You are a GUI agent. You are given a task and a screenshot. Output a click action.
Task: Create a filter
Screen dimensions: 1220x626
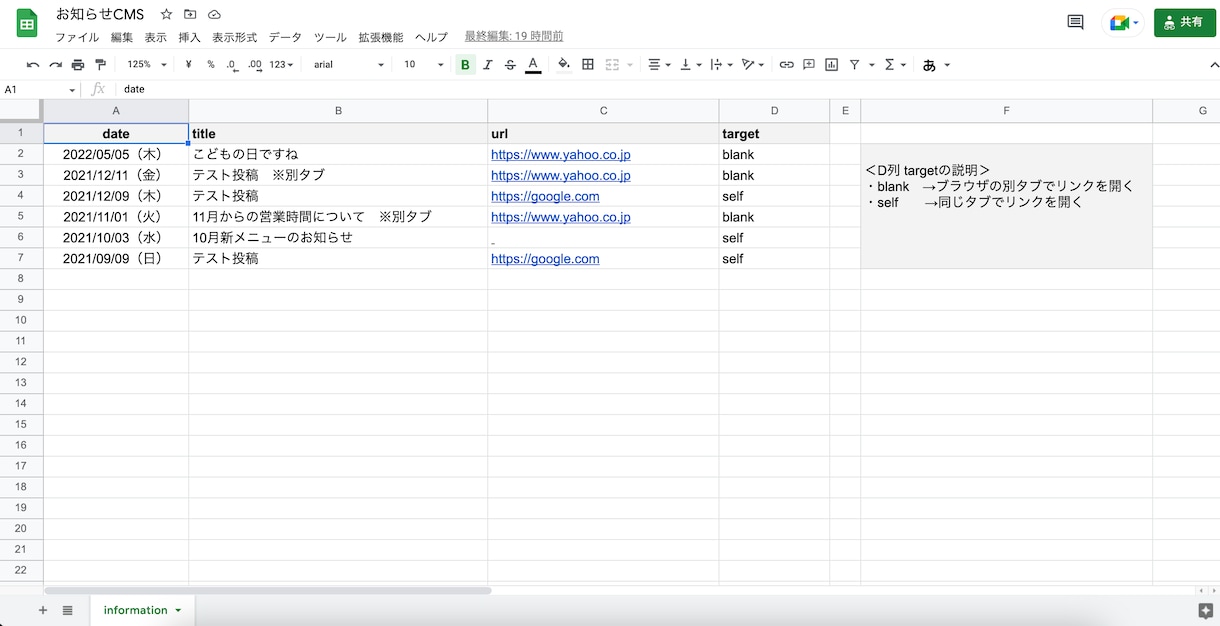point(855,65)
